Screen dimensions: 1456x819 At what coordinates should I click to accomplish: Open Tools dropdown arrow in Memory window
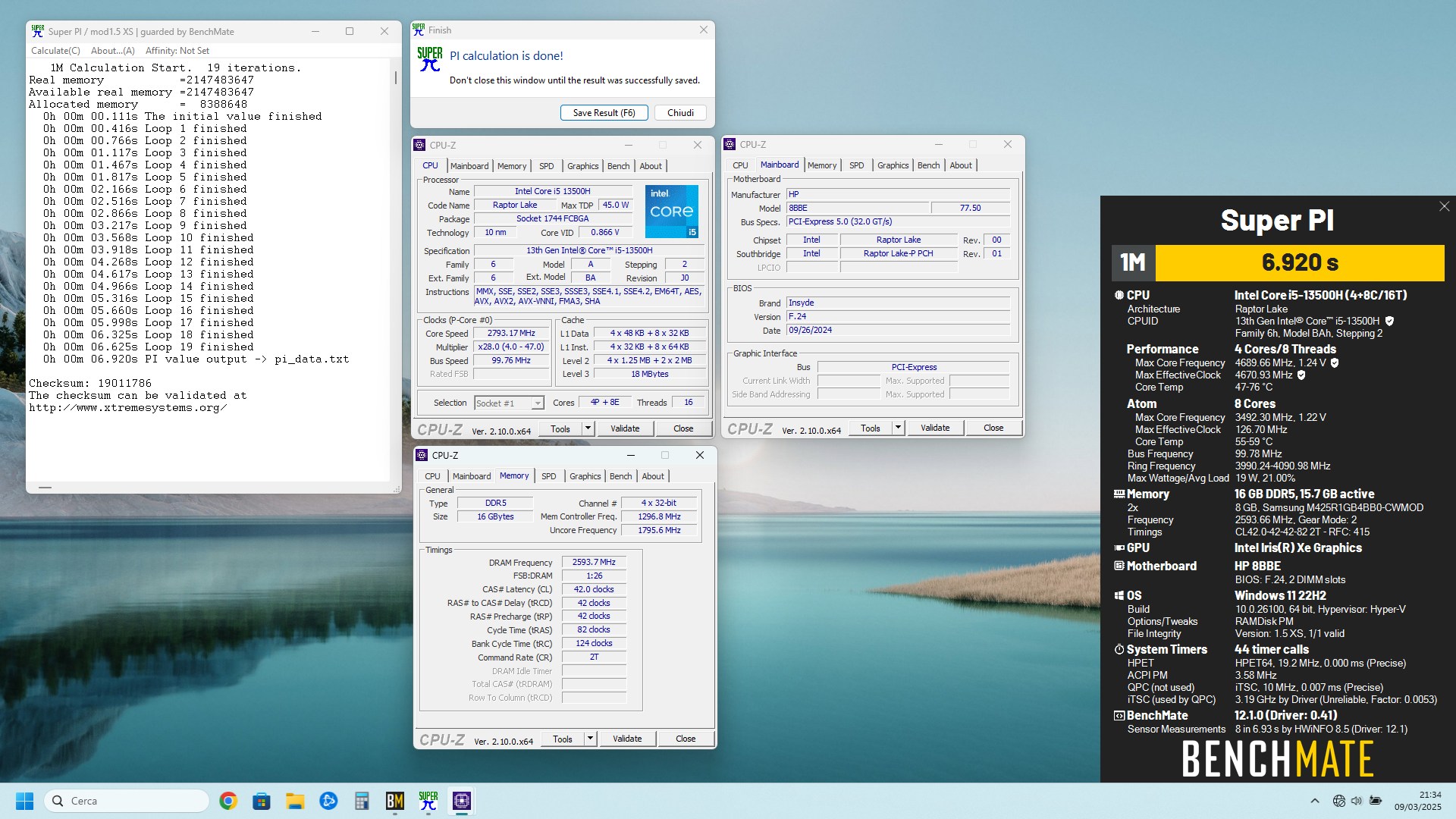(x=589, y=739)
